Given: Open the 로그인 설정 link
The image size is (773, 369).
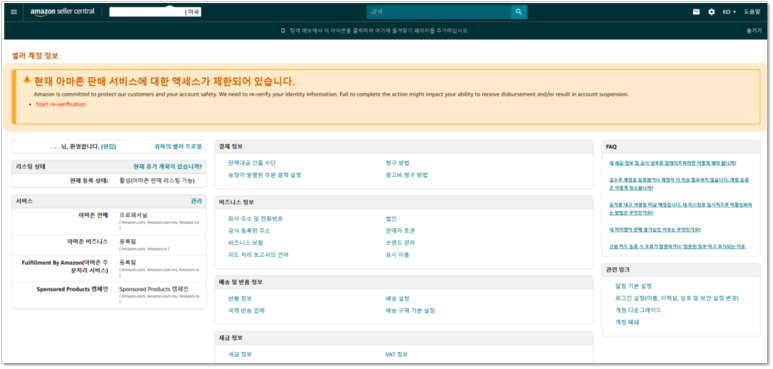Looking at the screenshot, I should pyautogui.click(x=676, y=298).
